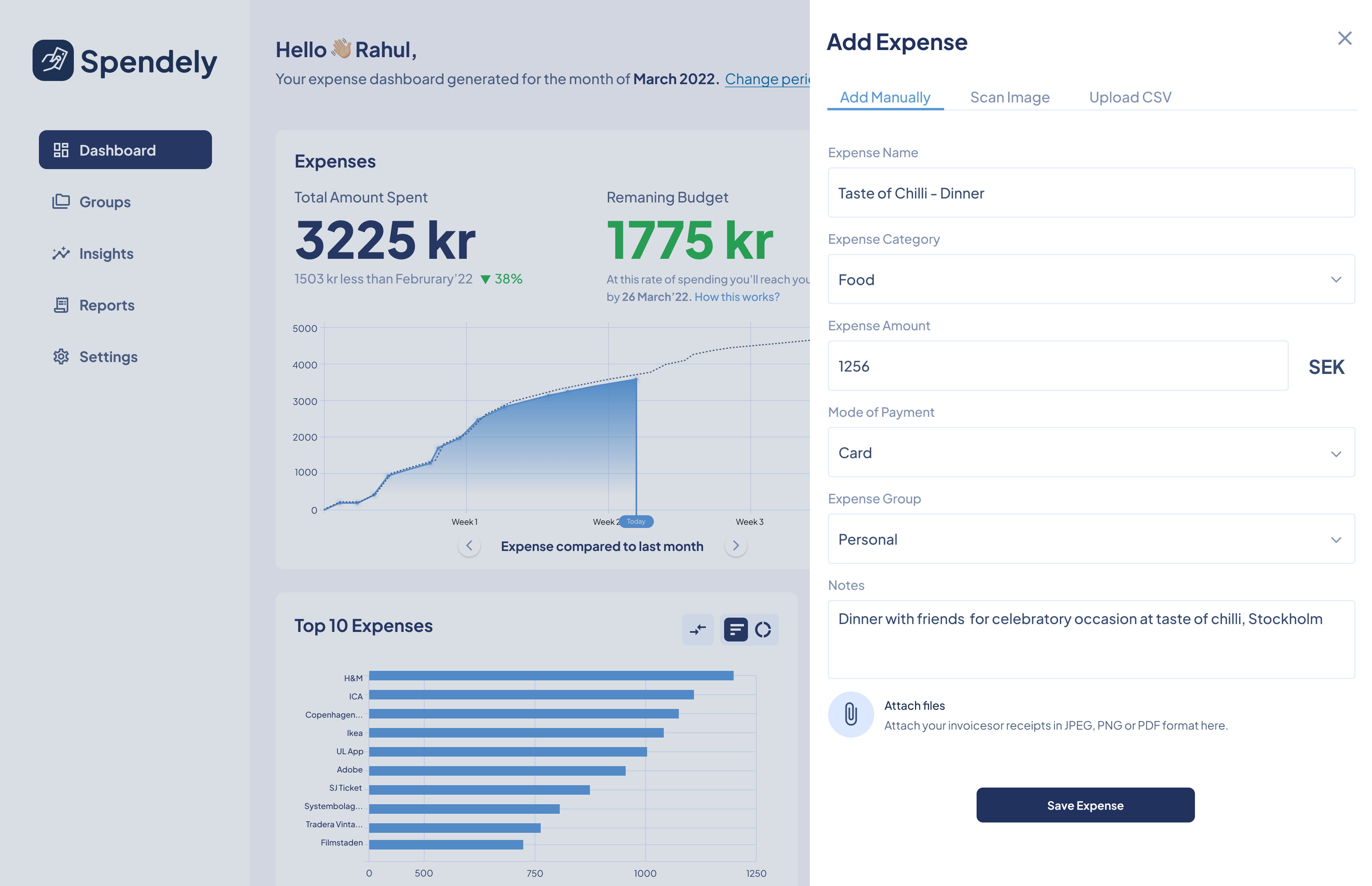Click the Groups folder icon
Viewport: 1372px width, 886px height.
point(61,201)
